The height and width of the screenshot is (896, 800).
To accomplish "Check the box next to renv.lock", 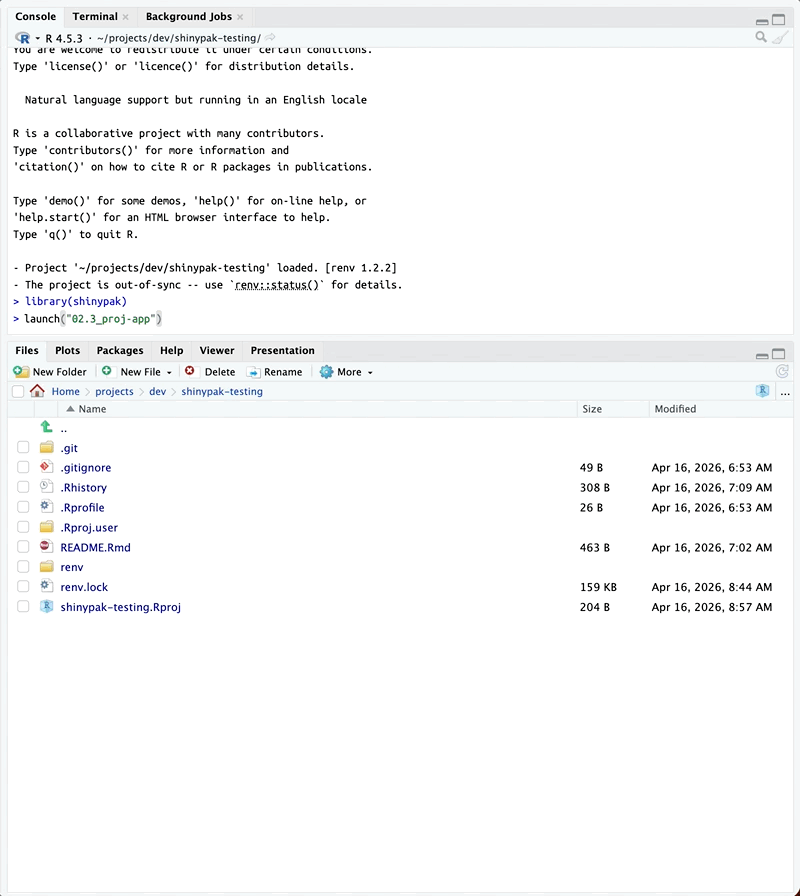I will pyautogui.click(x=23, y=587).
